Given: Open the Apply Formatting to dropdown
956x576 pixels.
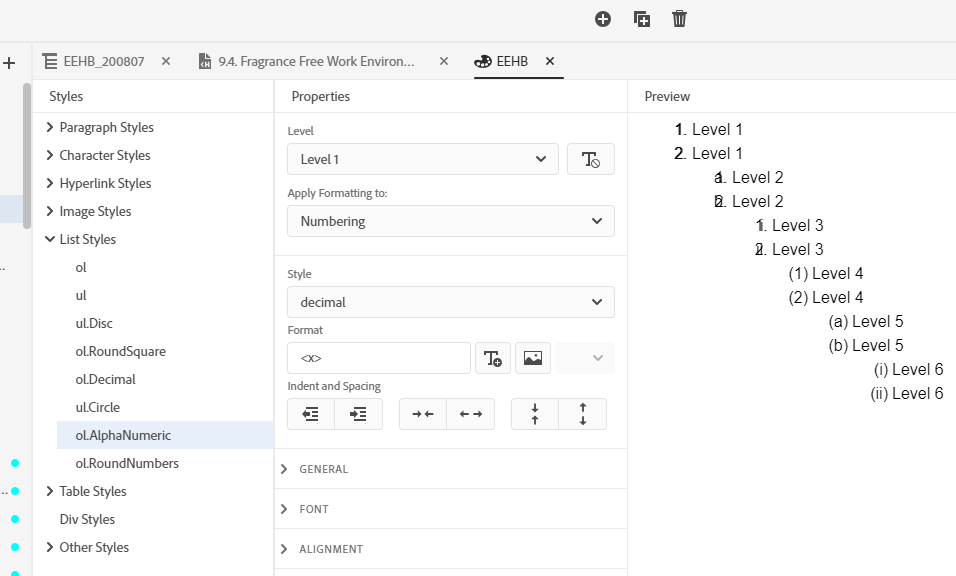Looking at the screenshot, I should tap(450, 221).
